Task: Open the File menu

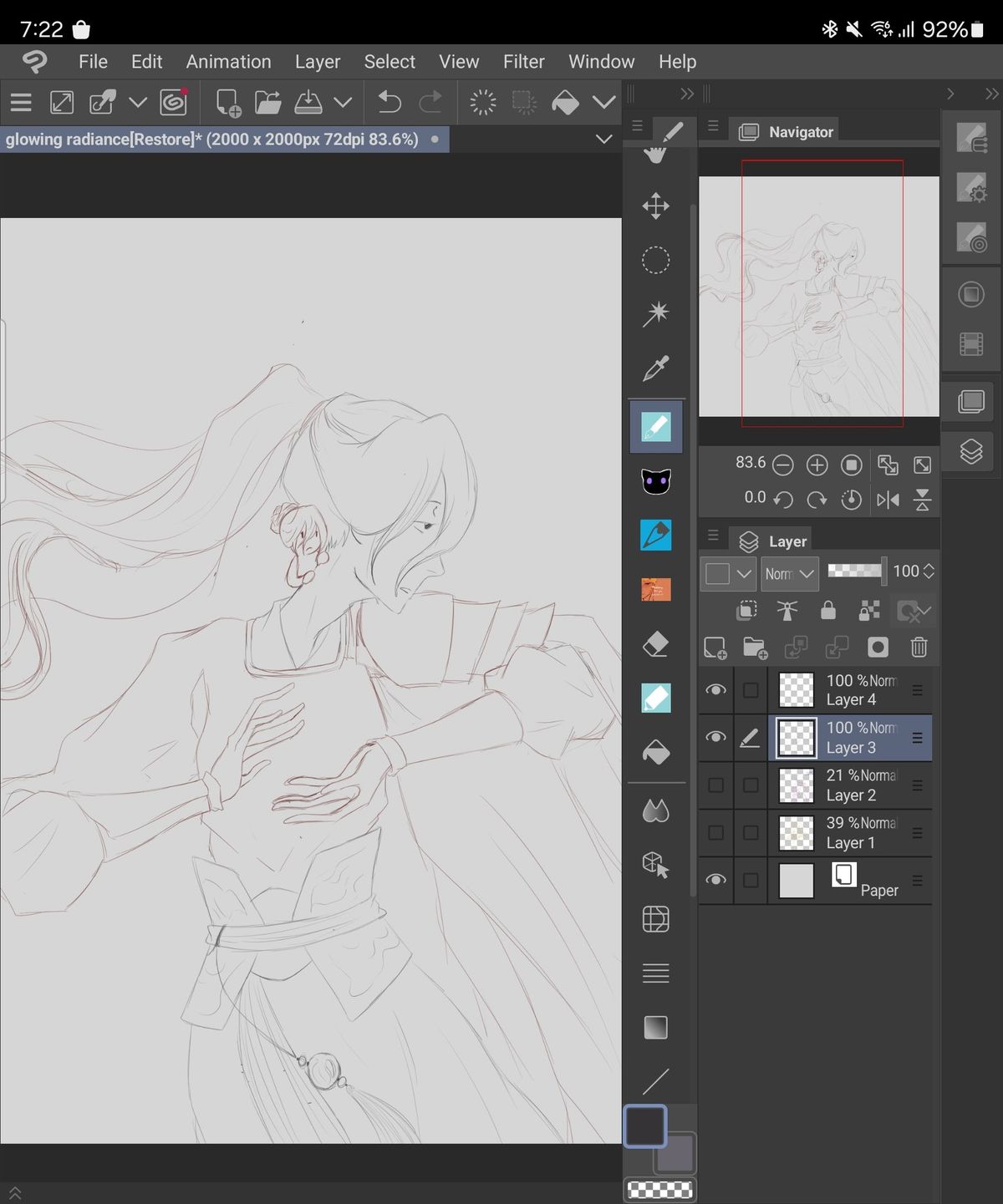Action: click(93, 62)
